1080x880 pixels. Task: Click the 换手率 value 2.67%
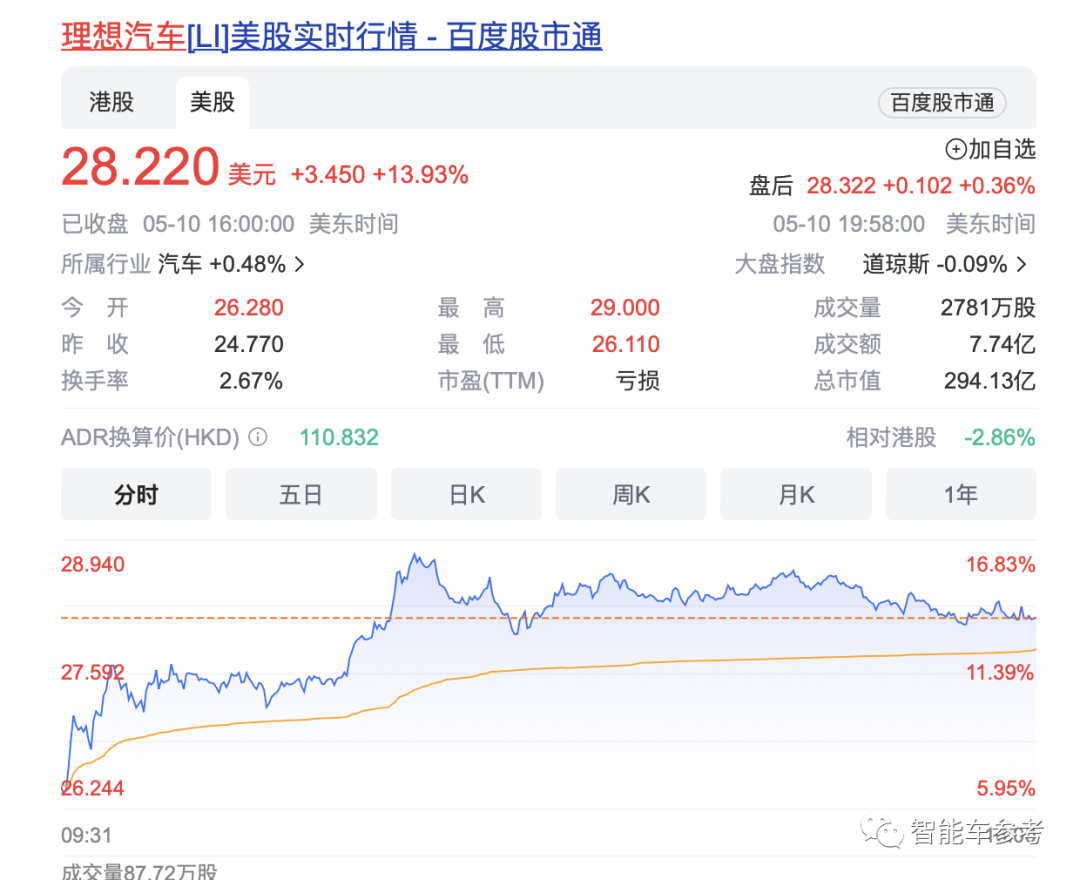click(x=251, y=381)
